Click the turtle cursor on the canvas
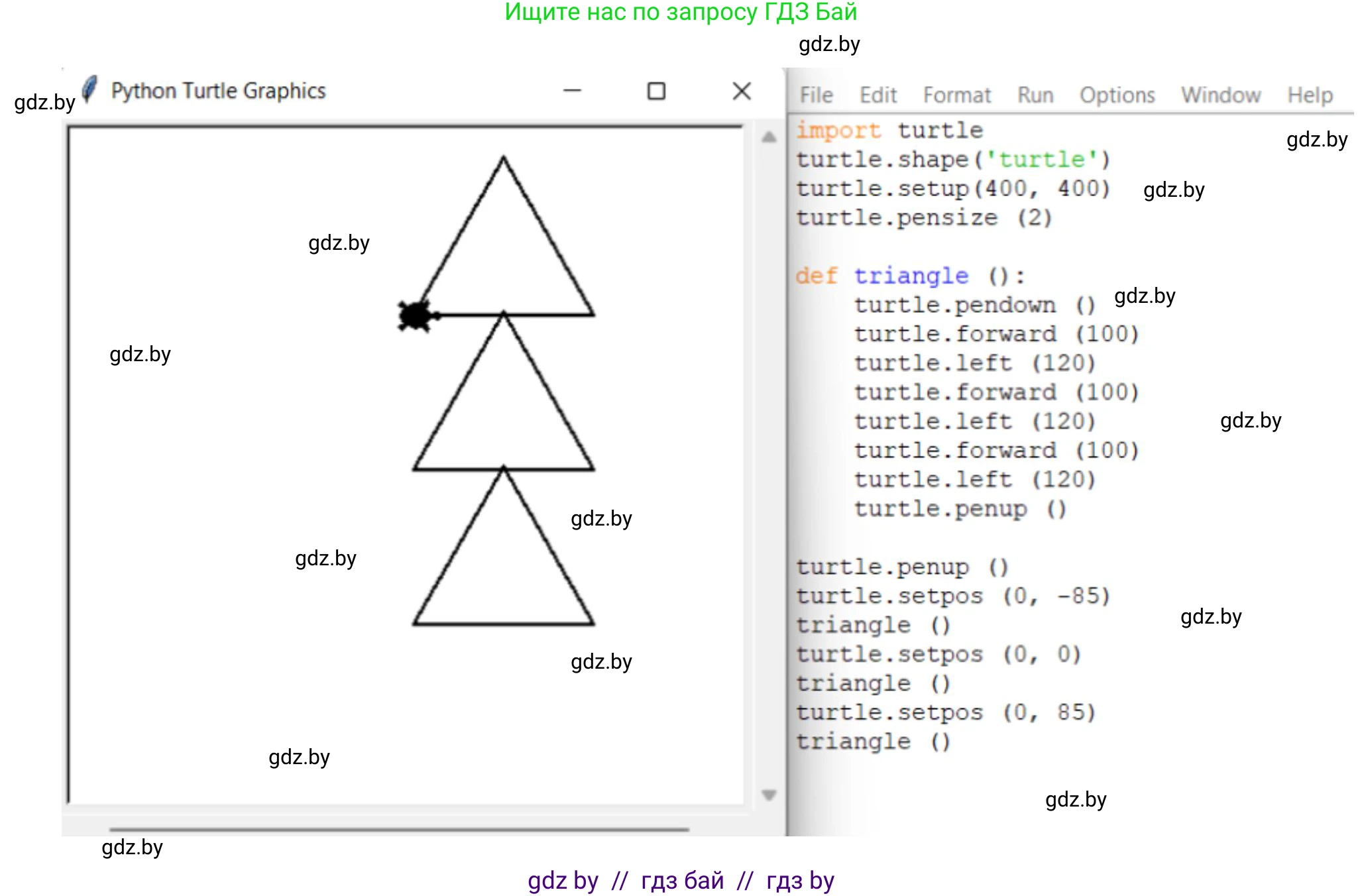Image resolution: width=1364 pixels, height=896 pixels. tap(416, 315)
